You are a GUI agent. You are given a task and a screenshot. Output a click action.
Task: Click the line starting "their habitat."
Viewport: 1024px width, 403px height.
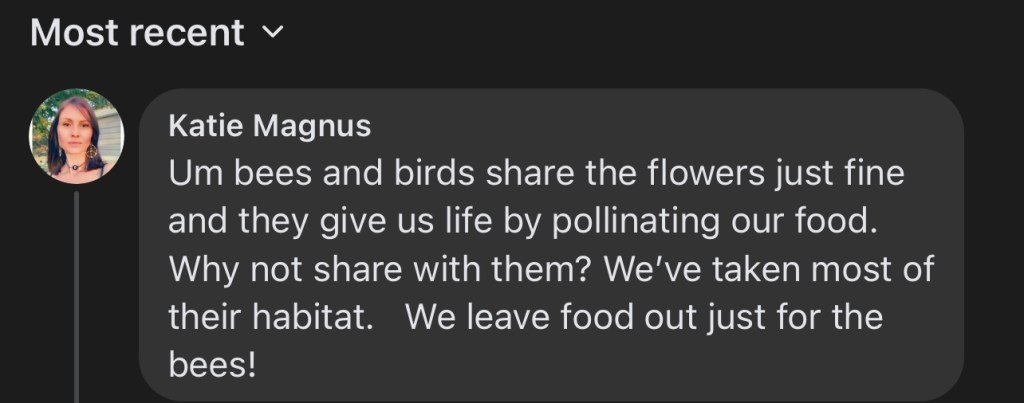pos(525,318)
